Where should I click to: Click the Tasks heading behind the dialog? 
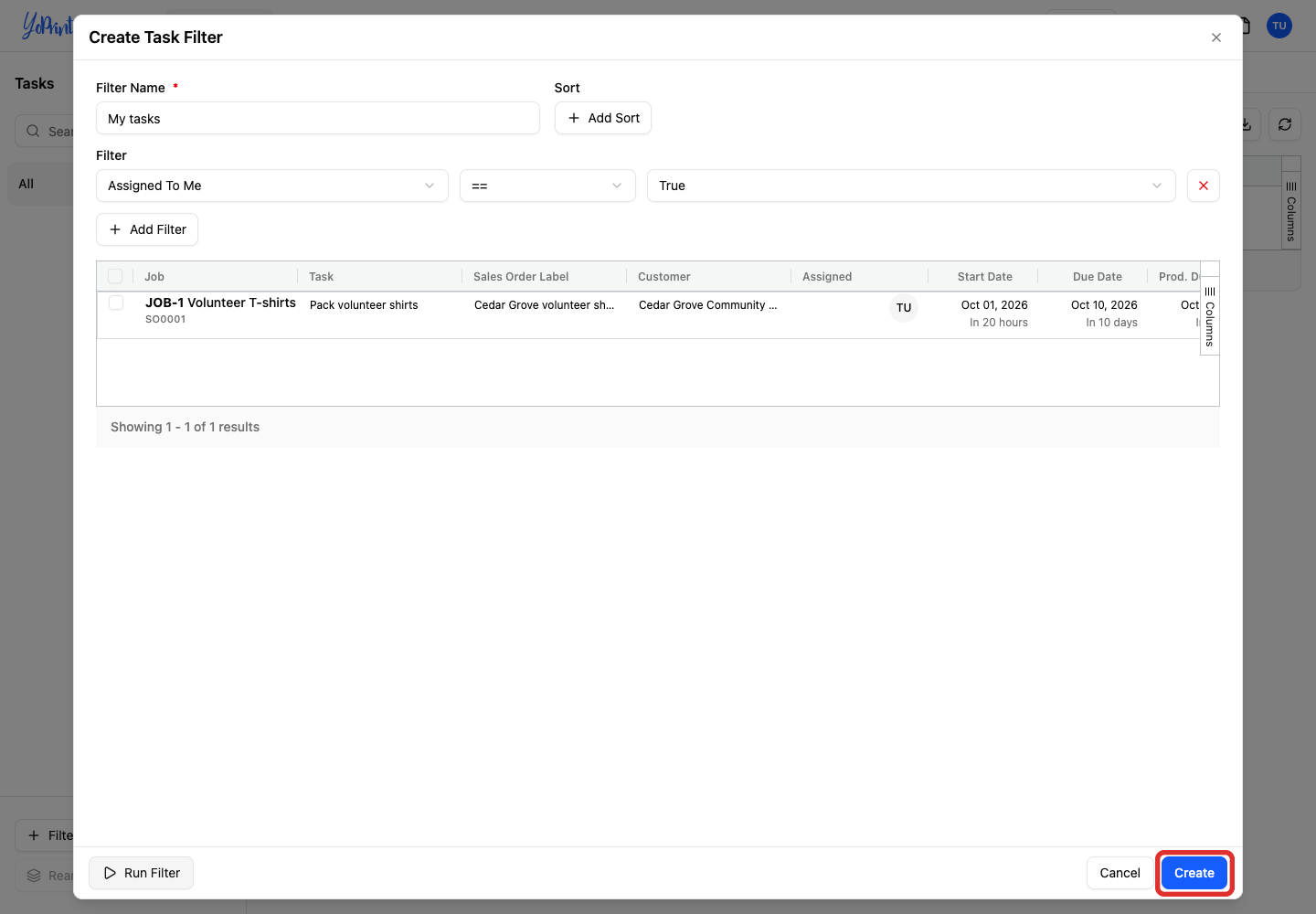[x=35, y=83]
